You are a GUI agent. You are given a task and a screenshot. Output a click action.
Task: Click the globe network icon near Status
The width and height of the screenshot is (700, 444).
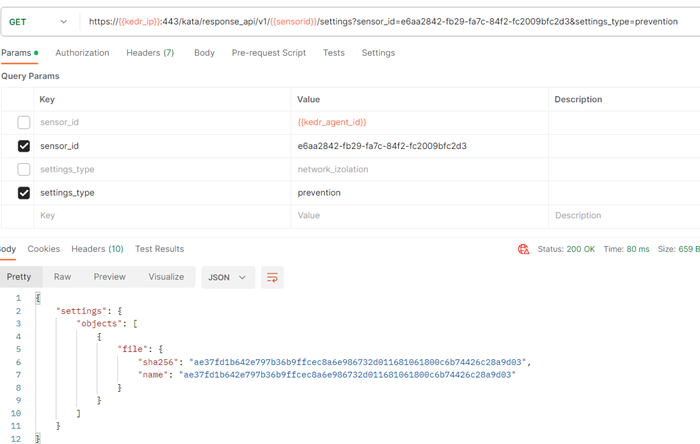tap(523, 249)
